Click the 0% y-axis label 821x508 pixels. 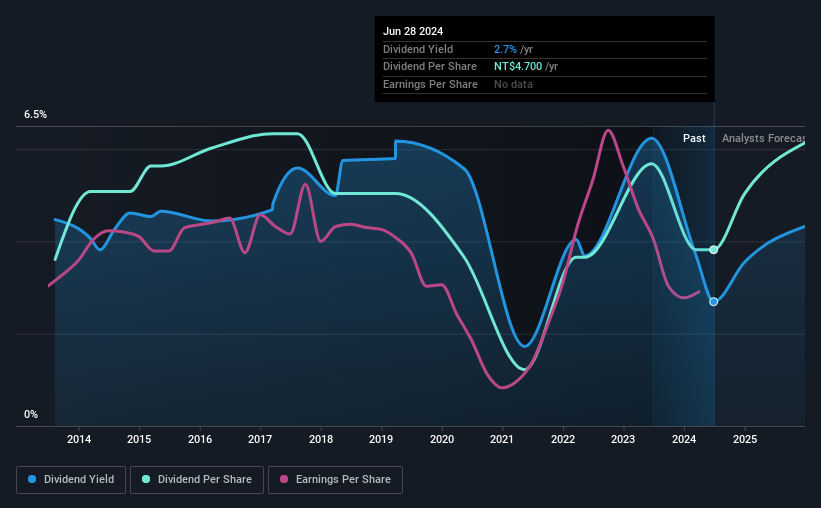point(31,414)
